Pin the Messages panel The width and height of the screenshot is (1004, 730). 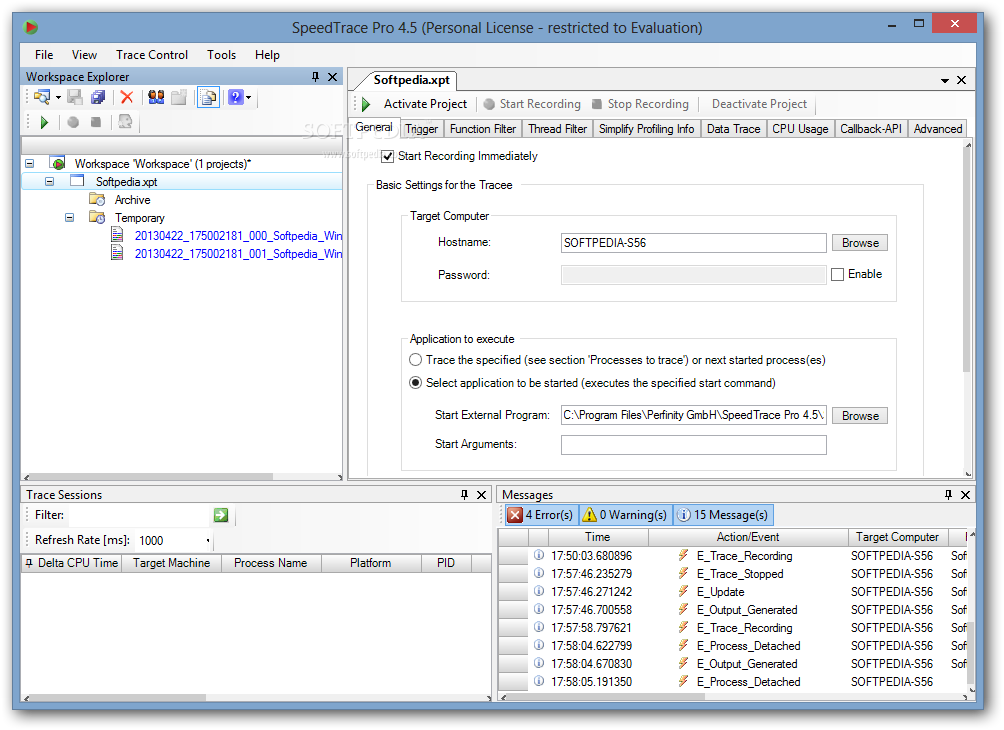(x=948, y=494)
